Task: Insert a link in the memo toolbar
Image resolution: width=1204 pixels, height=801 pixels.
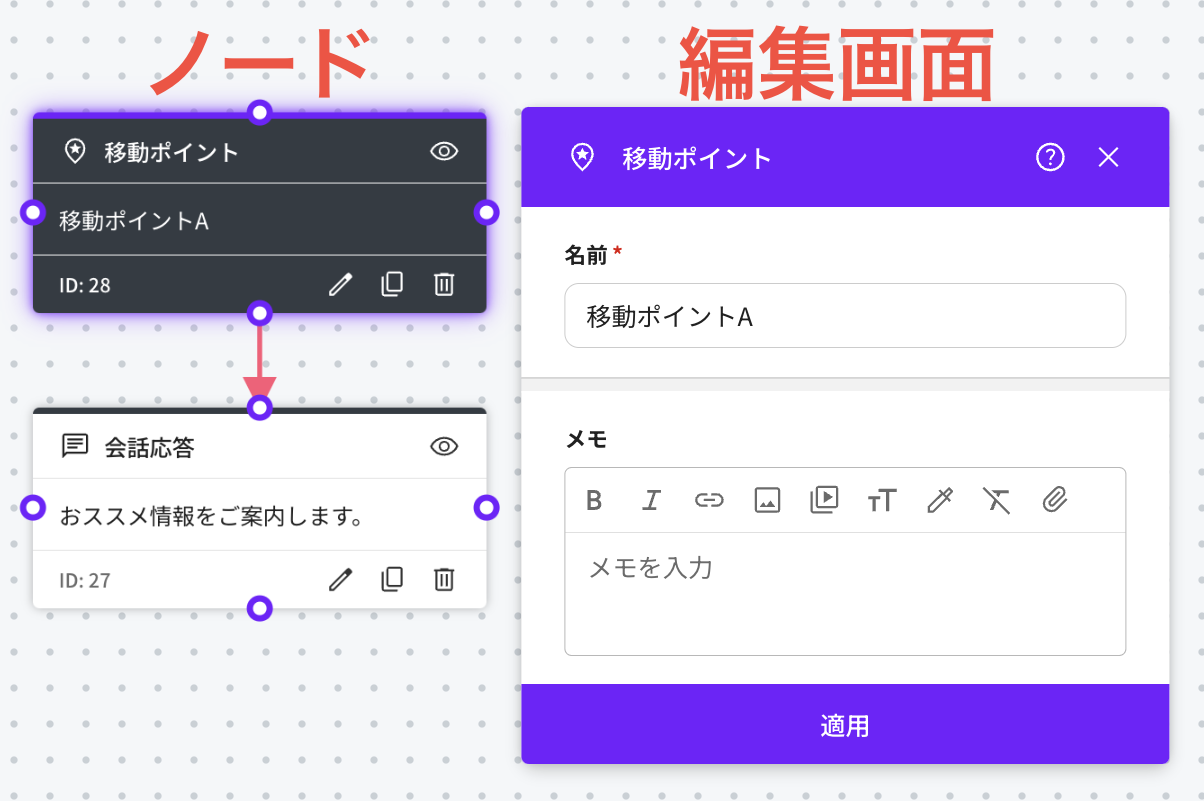Action: click(709, 500)
